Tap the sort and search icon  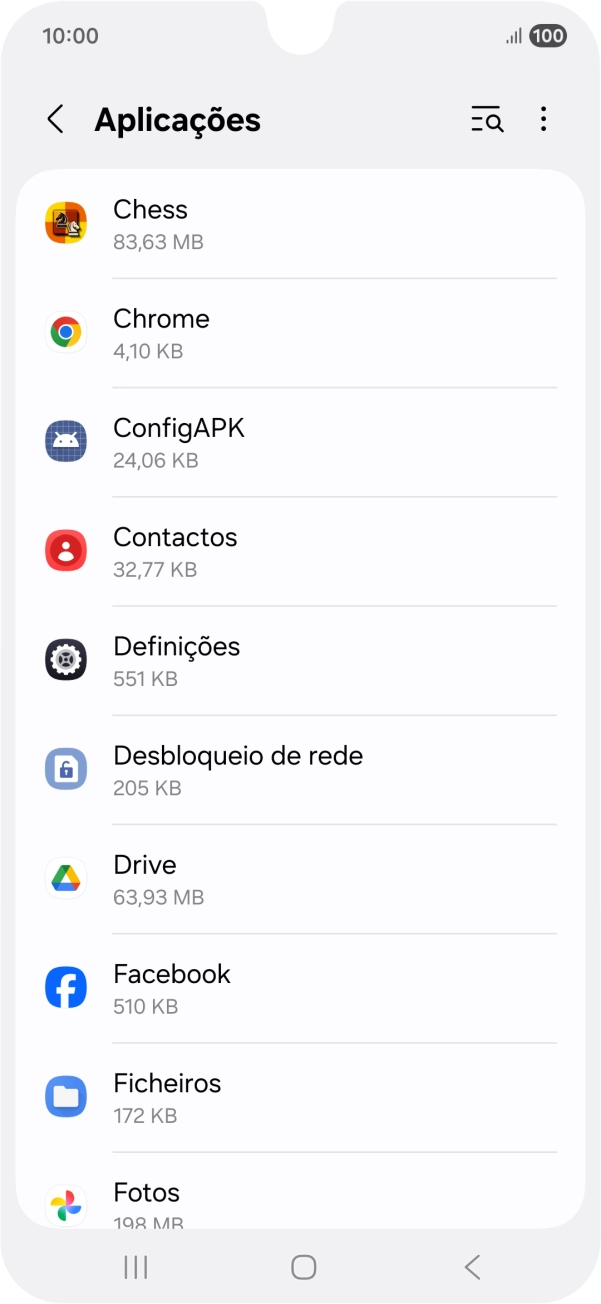(486, 119)
